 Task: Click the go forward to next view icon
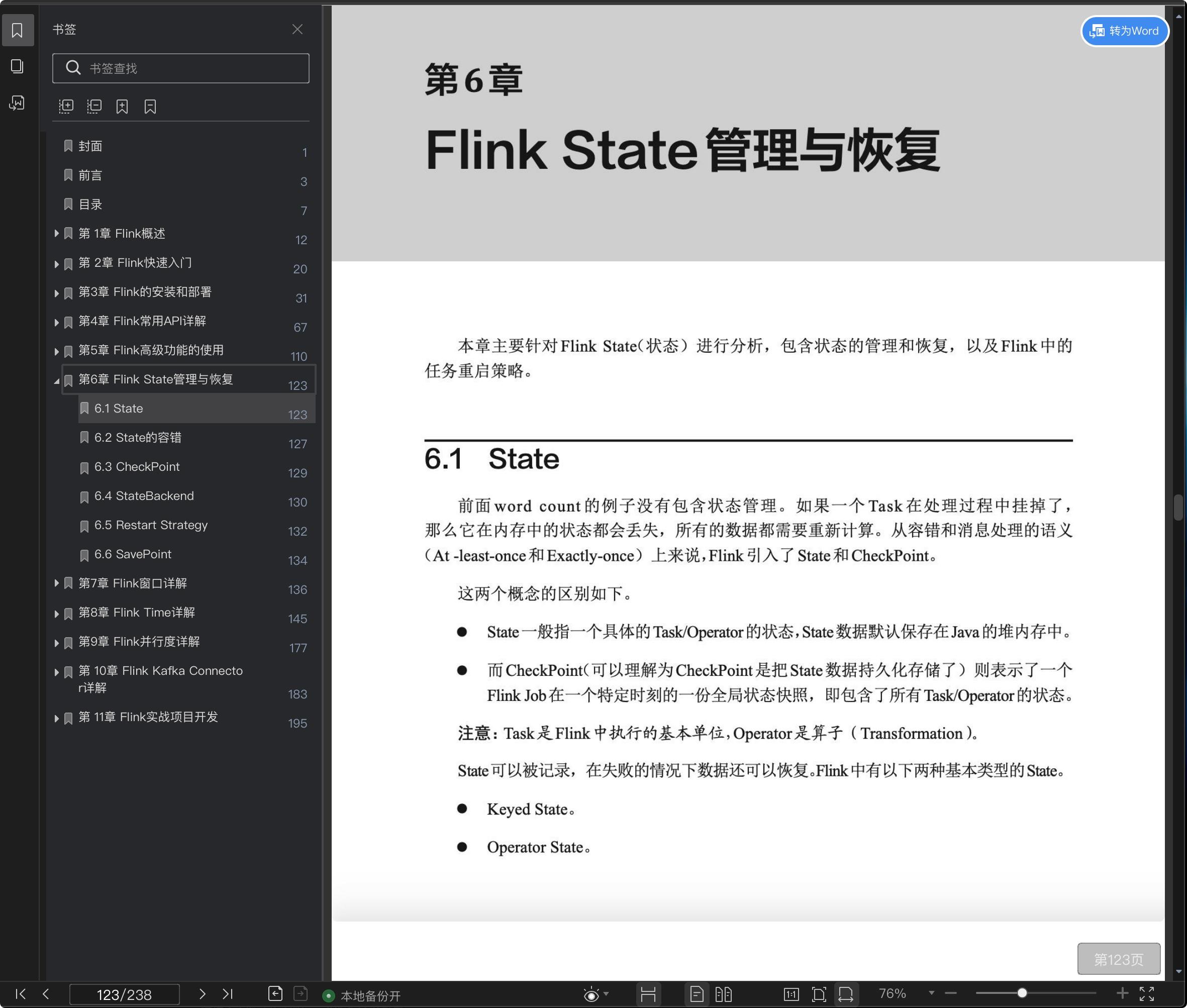[301, 994]
